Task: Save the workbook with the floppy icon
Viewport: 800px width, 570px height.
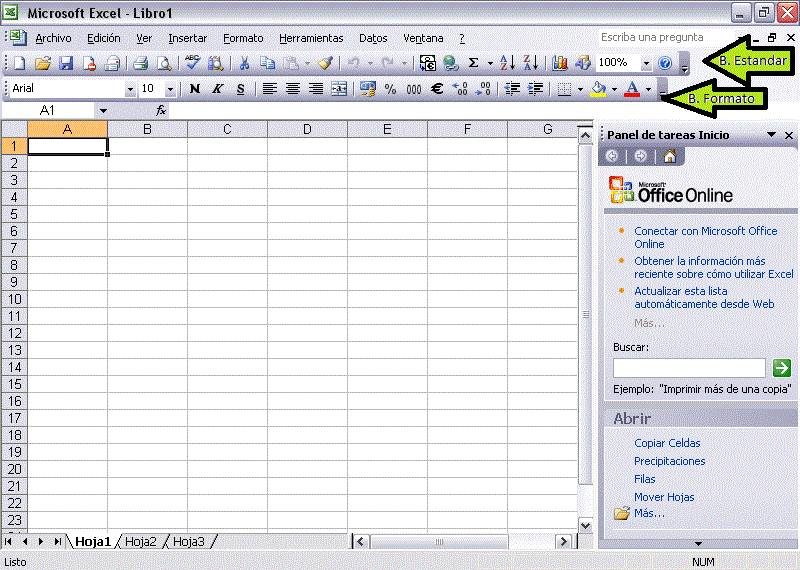Action: click(66, 63)
